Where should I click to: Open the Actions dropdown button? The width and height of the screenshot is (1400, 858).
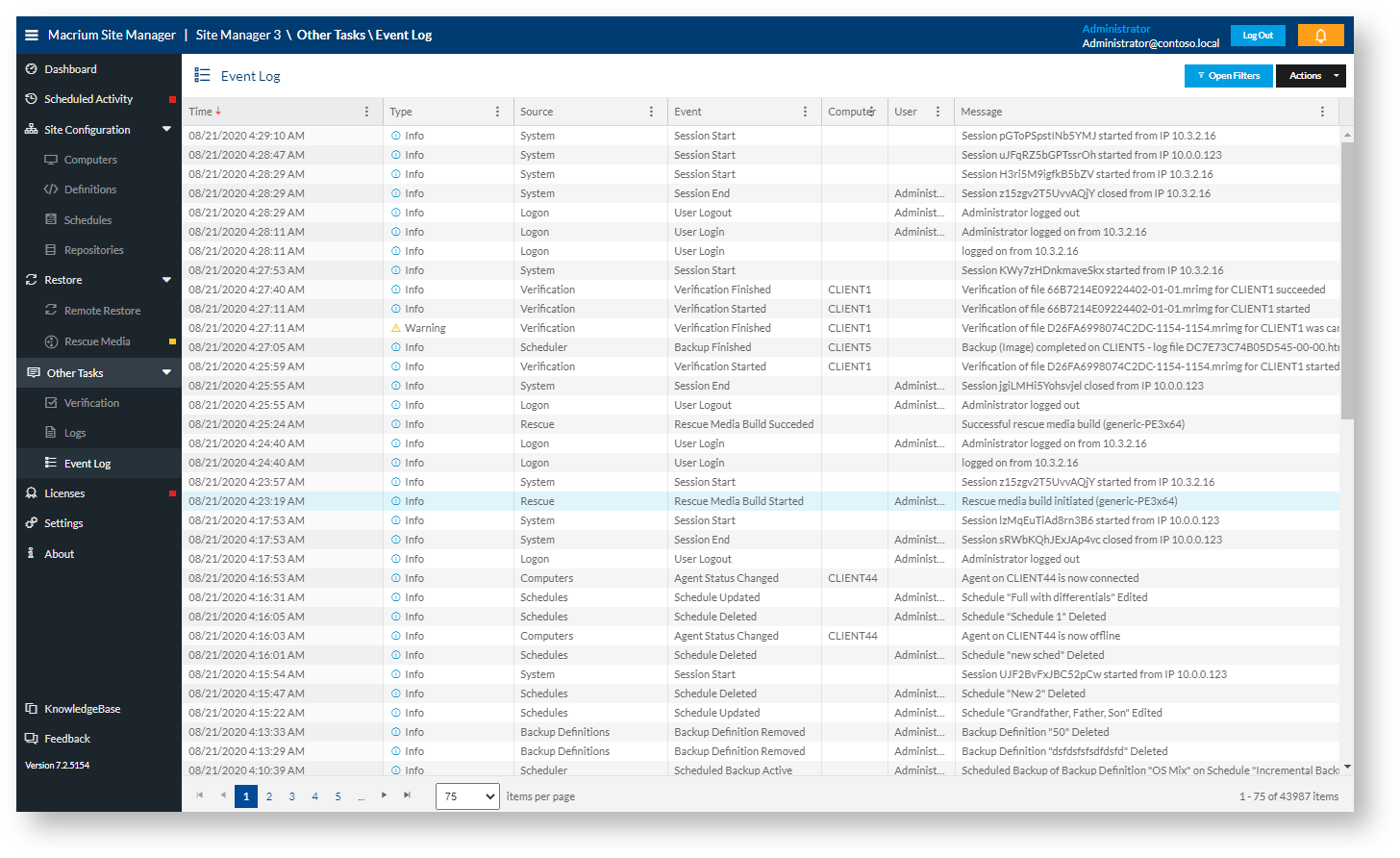click(x=1311, y=76)
